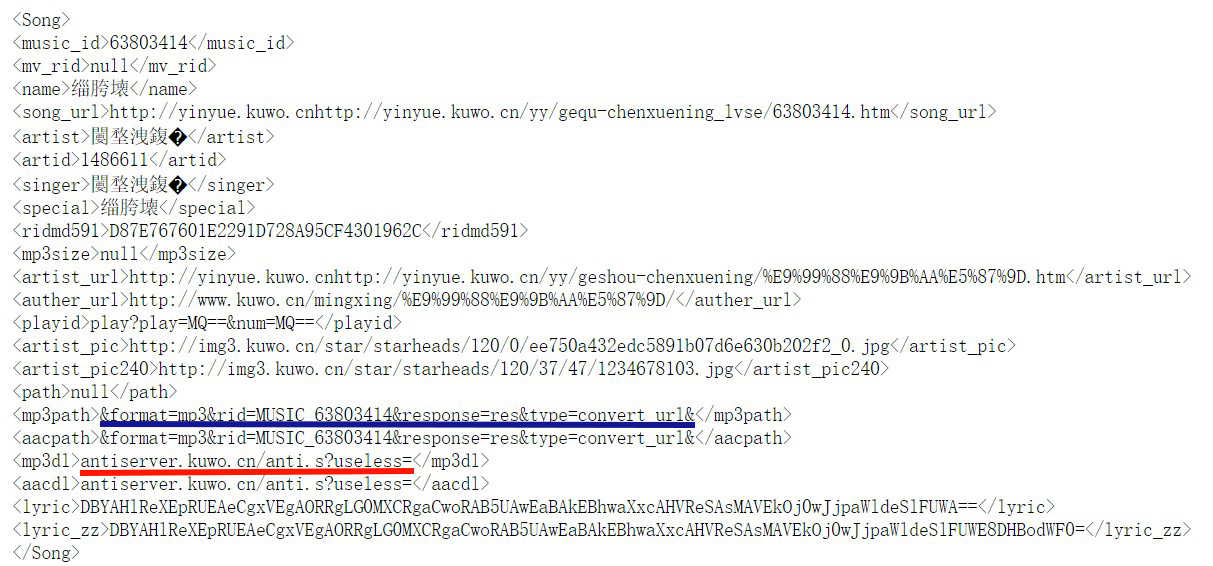Viewport: 1213px width, 566px height.
Task: Click the song_url address text
Action: point(500,112)
